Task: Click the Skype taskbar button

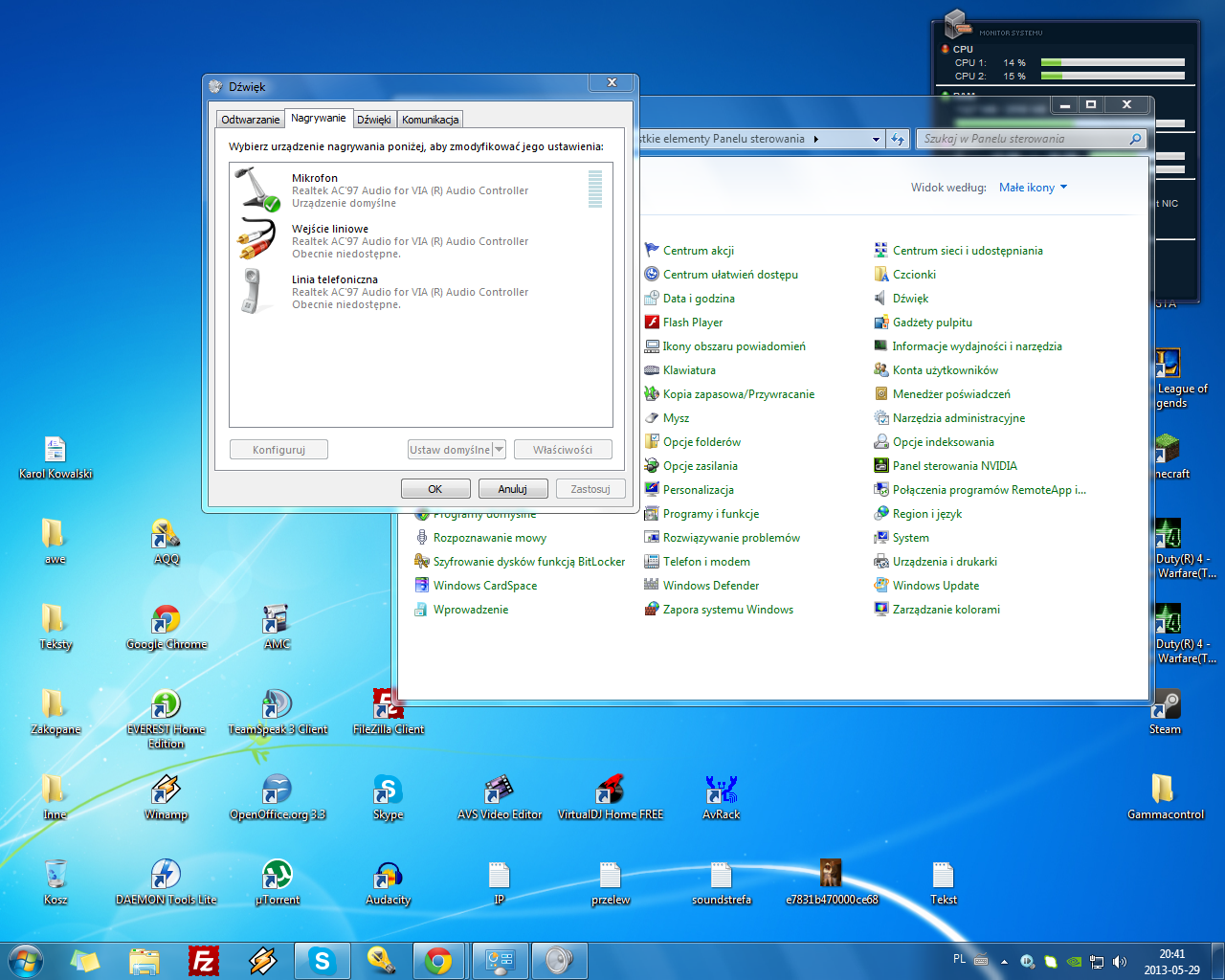Action: (322, 960)
